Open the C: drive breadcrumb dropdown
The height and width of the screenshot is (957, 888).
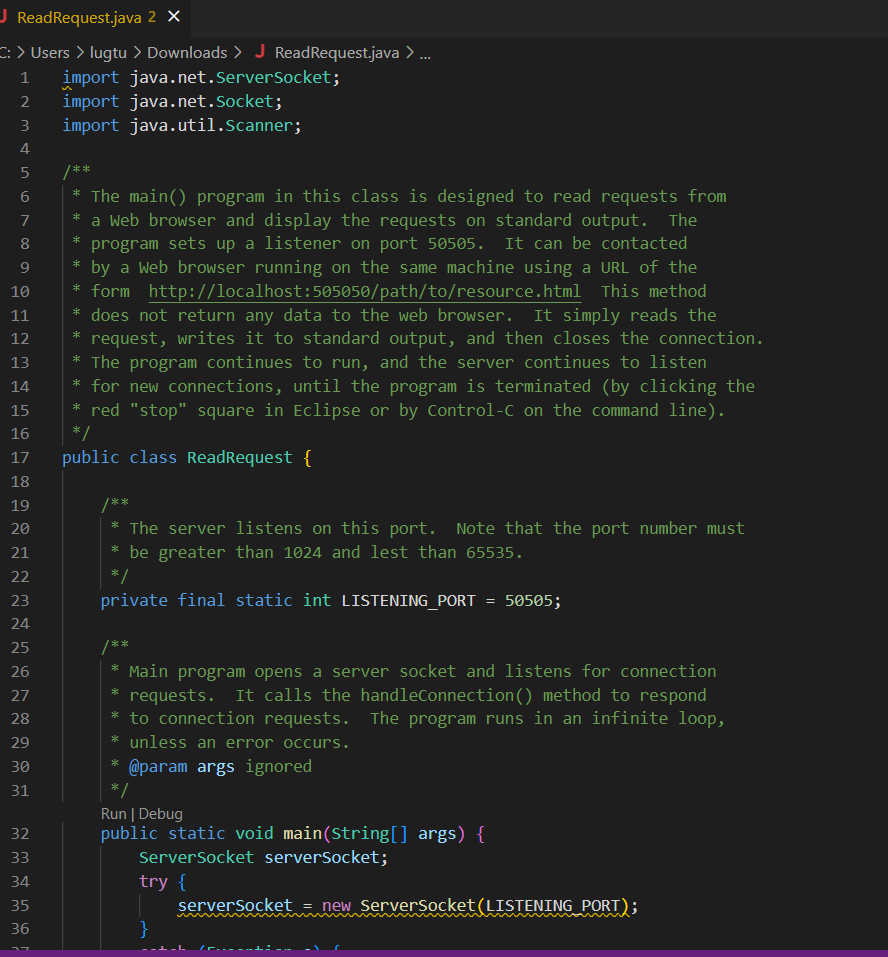(8, 52)
